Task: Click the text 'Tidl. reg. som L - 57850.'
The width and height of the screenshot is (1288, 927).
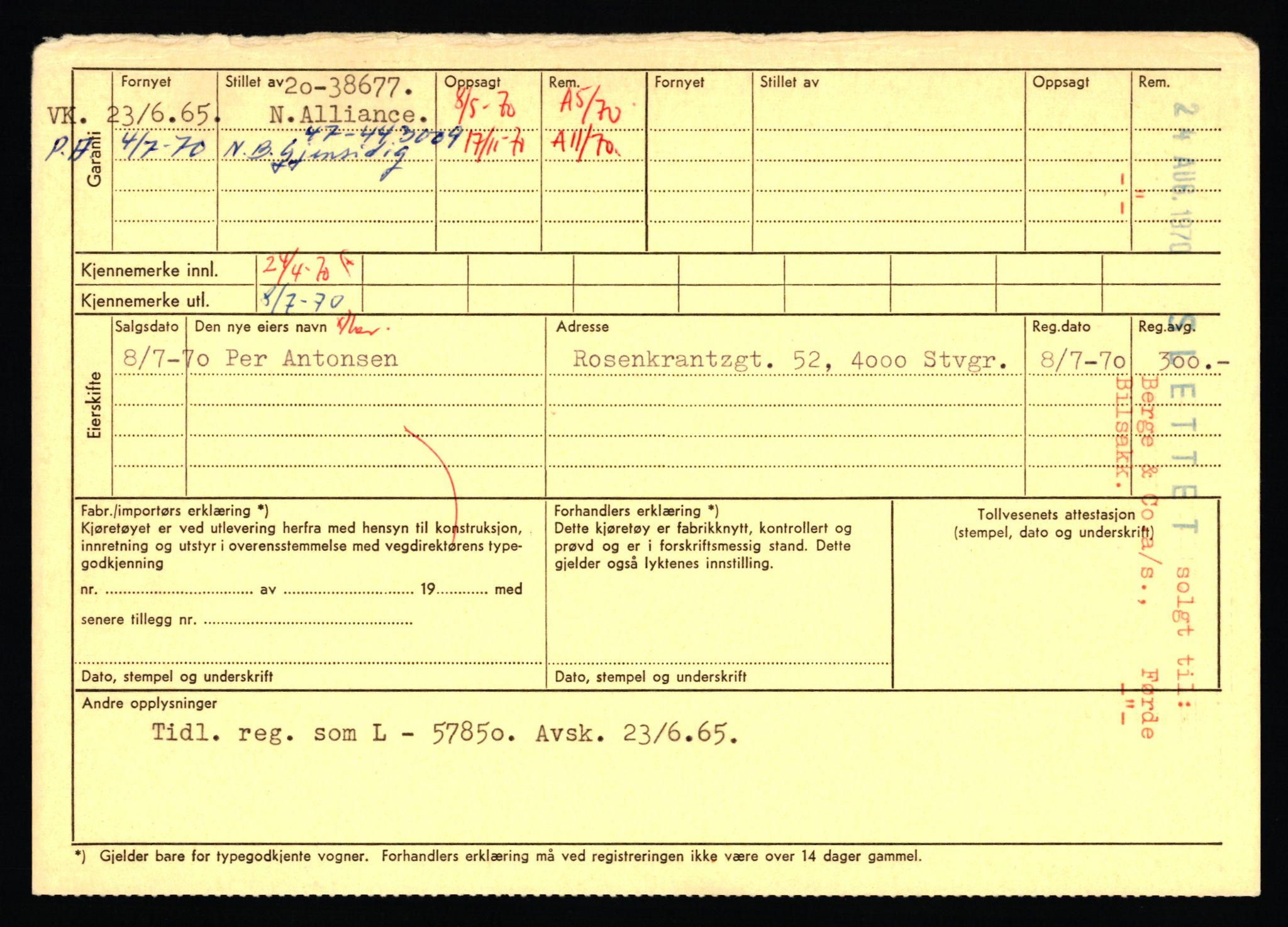Action: [334, 733]
